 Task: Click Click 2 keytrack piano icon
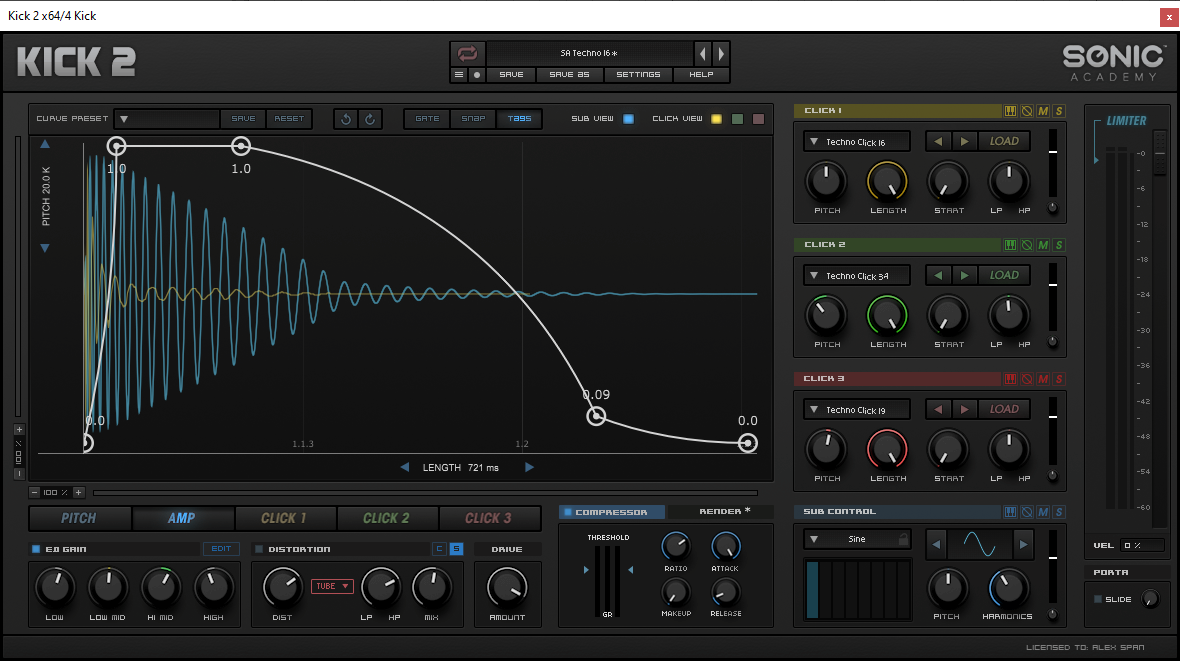(x=1010, y=245)
